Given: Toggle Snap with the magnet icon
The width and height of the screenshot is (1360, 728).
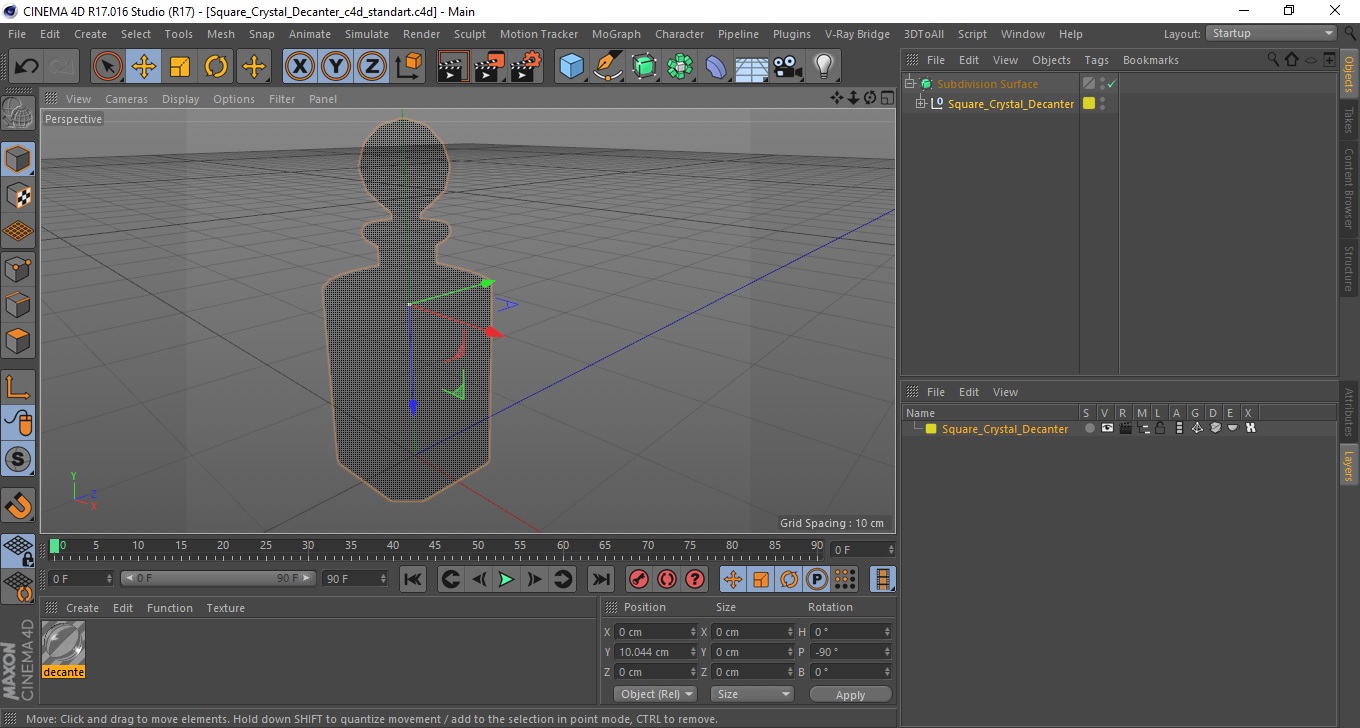Looking at the screenshot, I should coord(18,505).
